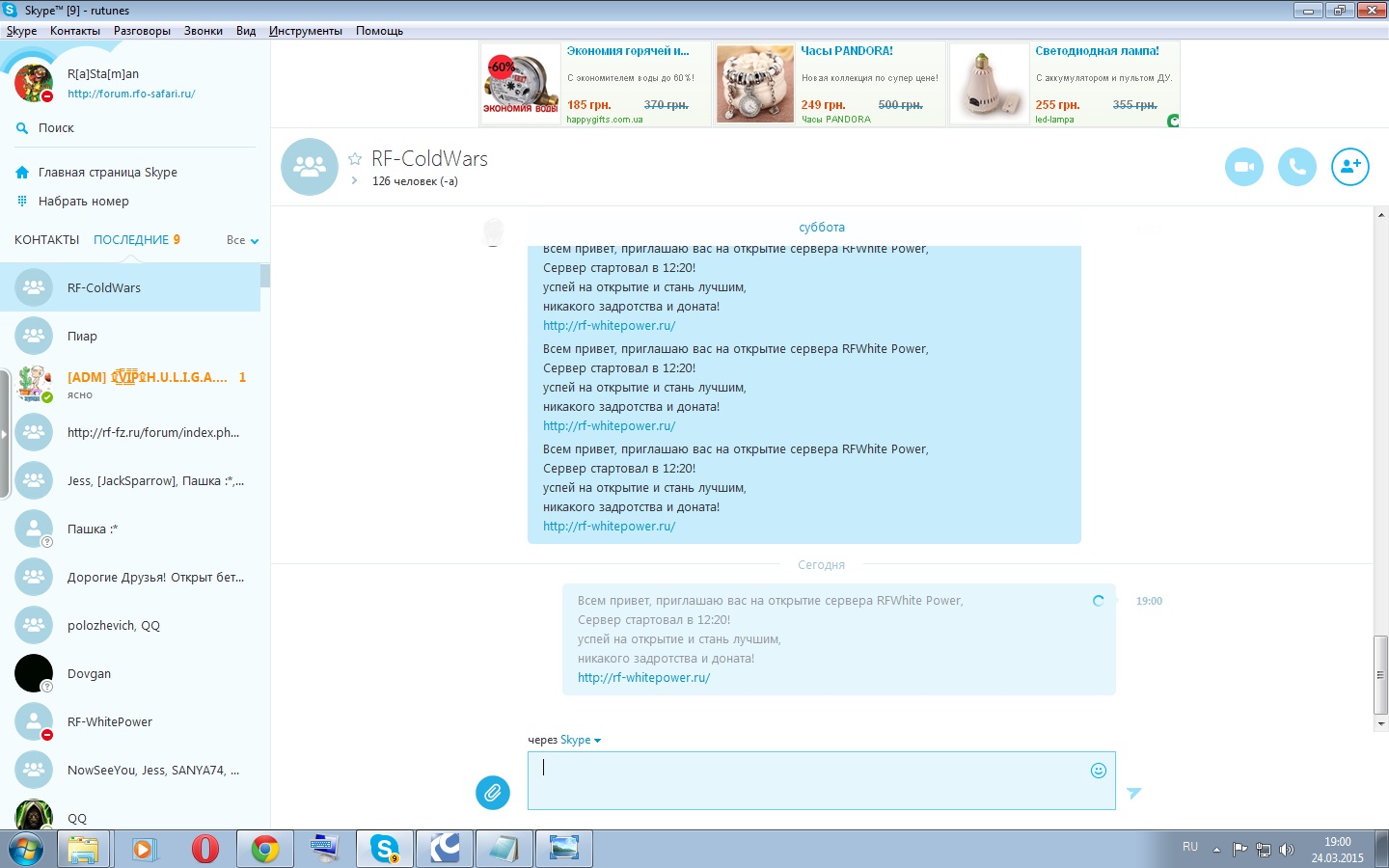This screenshot has height=868, width=1389.
Task: Switch to the КОНТАКТЫ tab
Action: coord(46,240)
